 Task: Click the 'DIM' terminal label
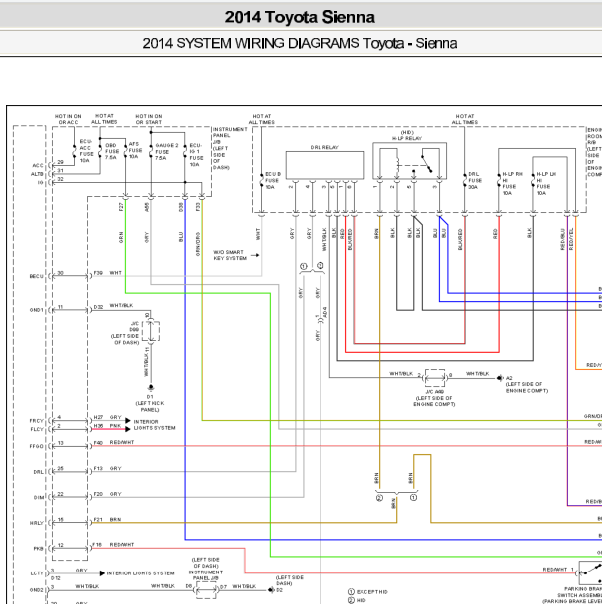coord(39,498)
